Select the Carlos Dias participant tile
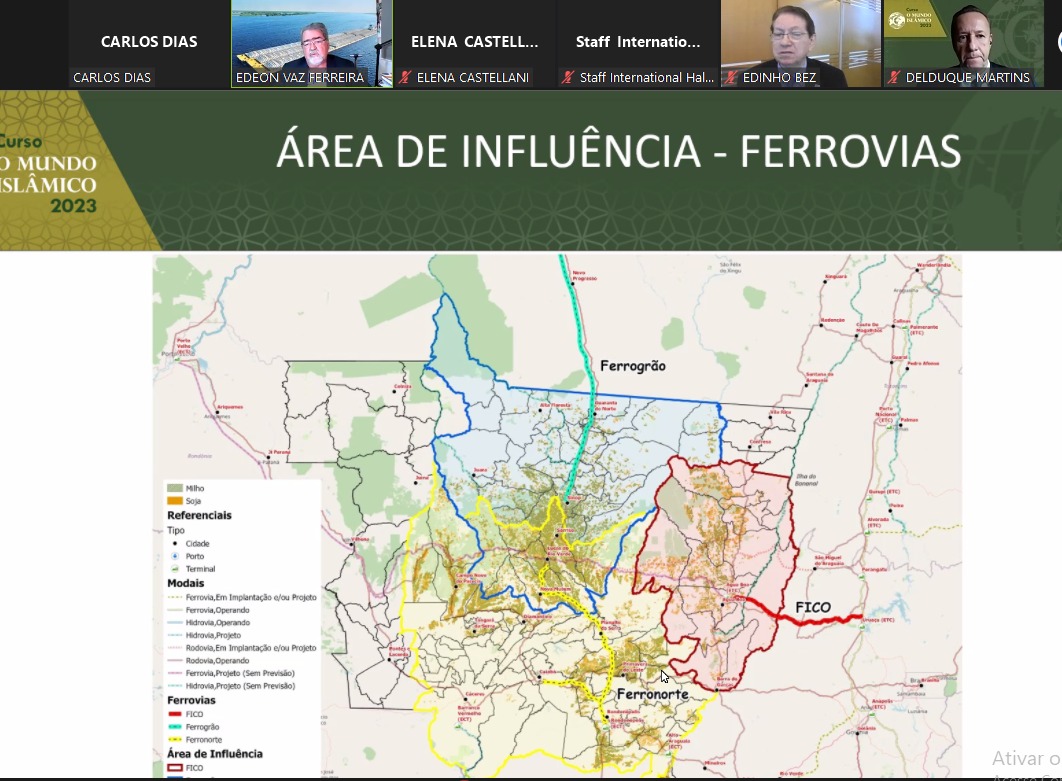1062x781 pixels. coord(149,44)
